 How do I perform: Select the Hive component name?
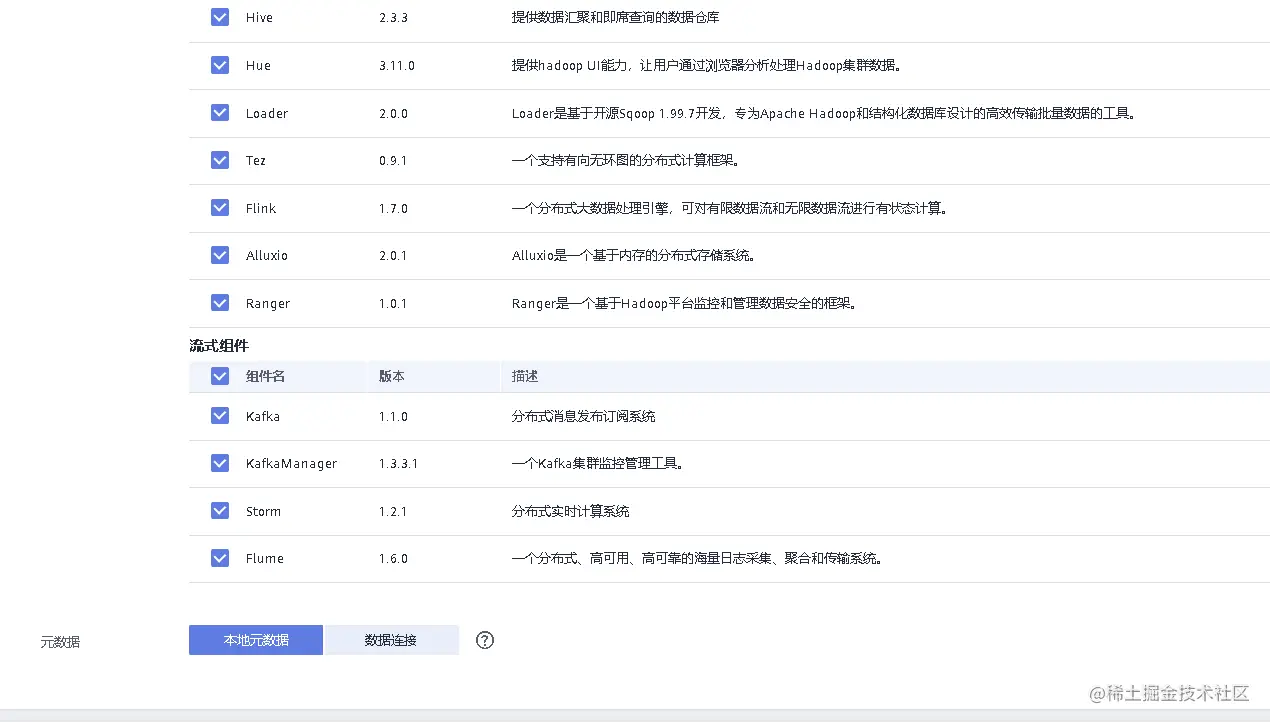[259, 18]
